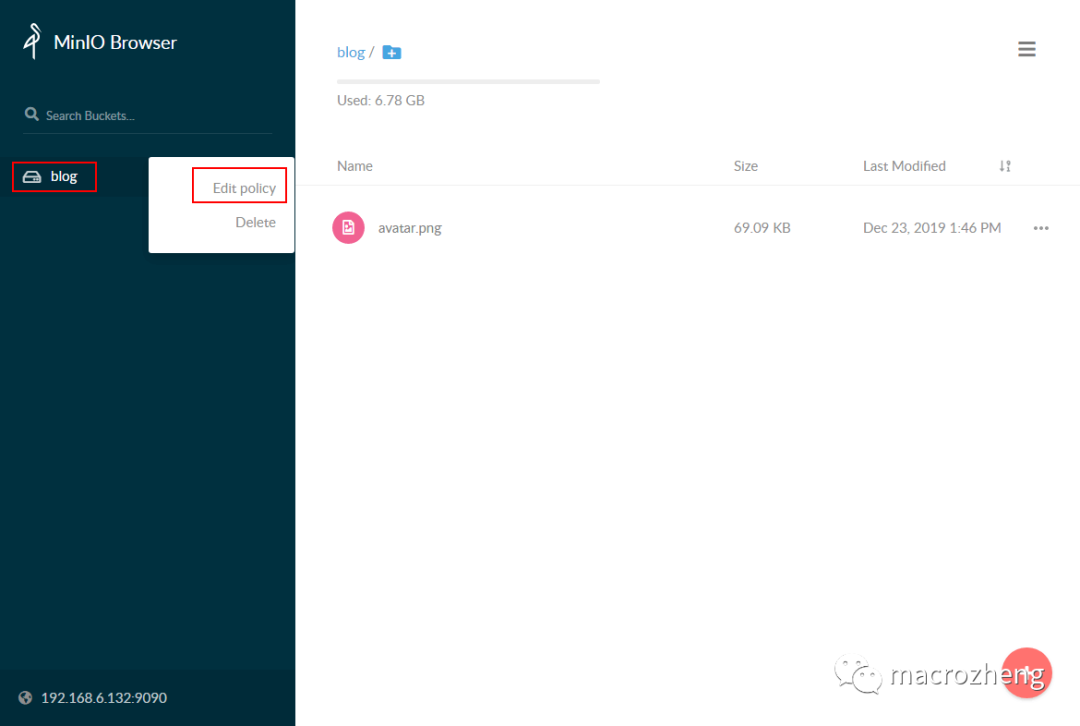This screenshot has height=726, width=1080.
Task: Click the pink file icon for avatar.png
Action: tap(349, 227)
